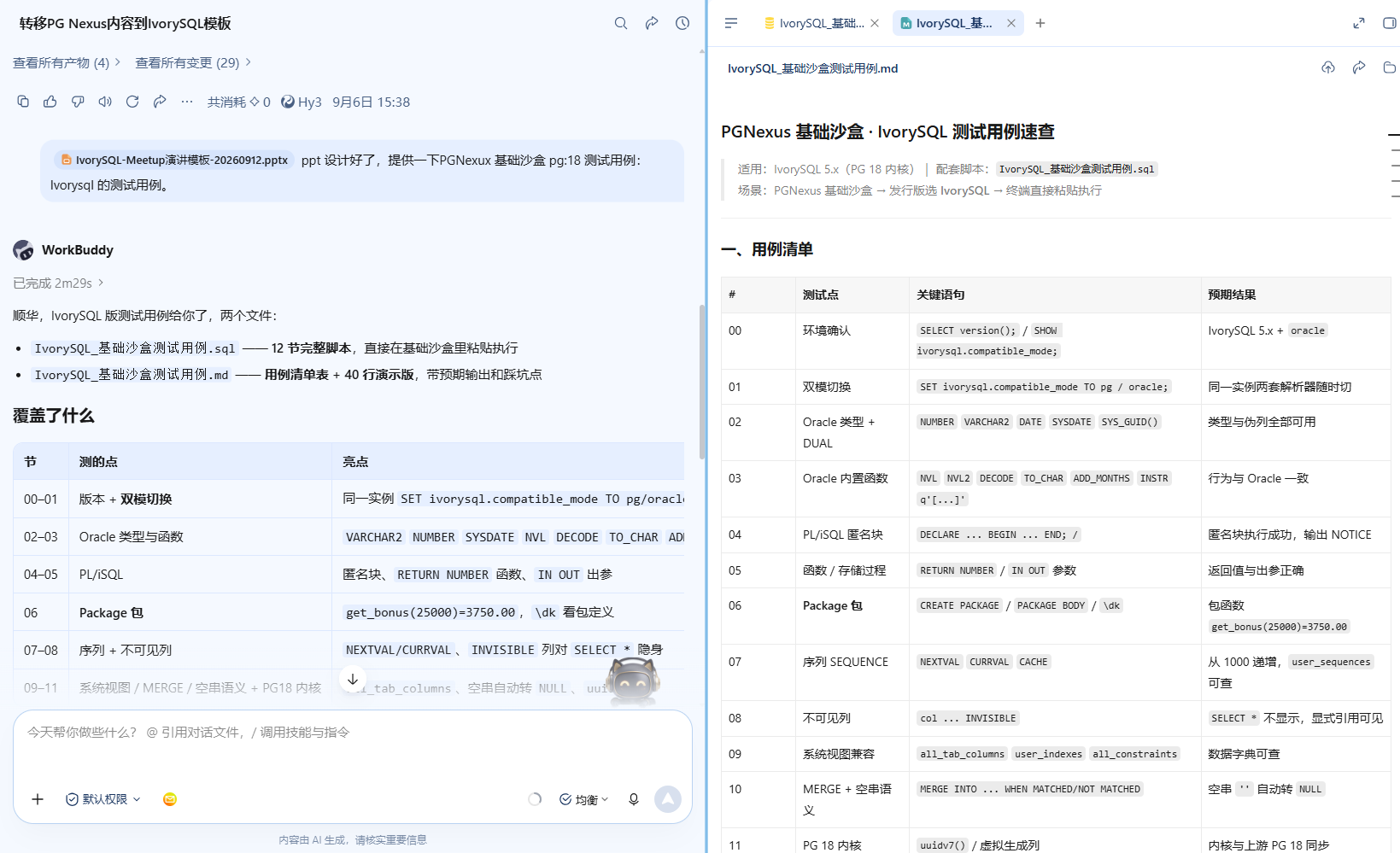
Task: Share the markdown file from preview toolbar
Action: click(1359, 67)
